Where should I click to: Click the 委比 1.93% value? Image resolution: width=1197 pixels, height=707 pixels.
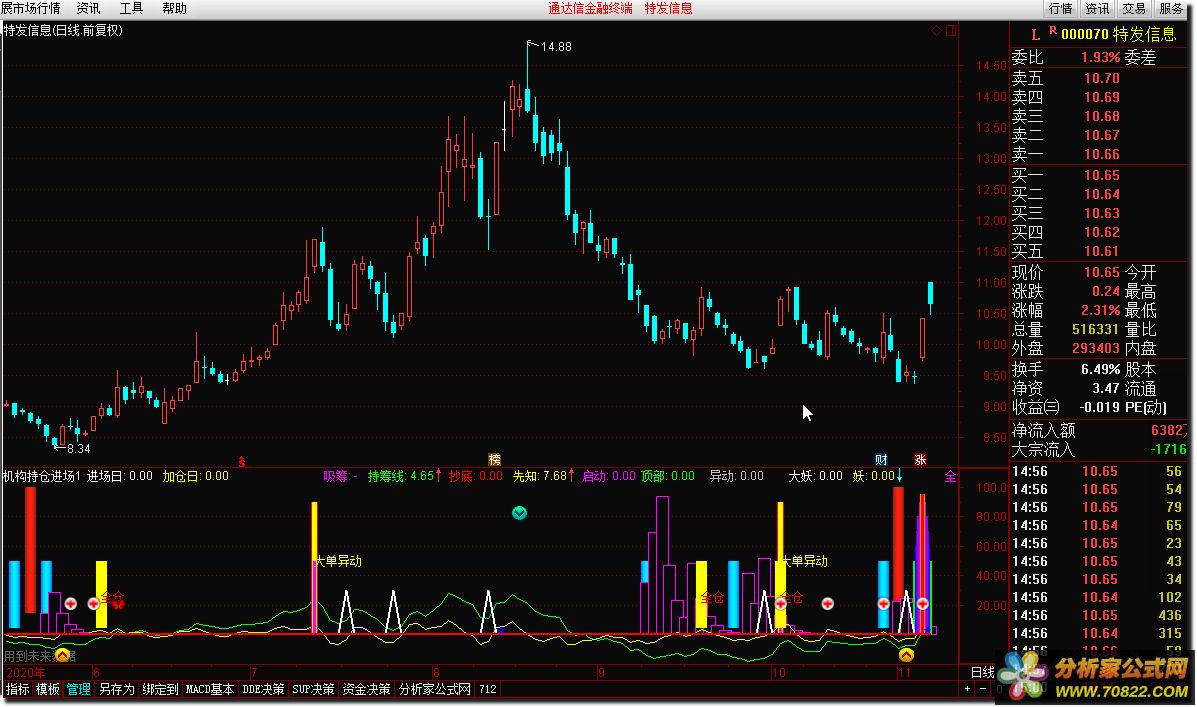[1100, 58]
